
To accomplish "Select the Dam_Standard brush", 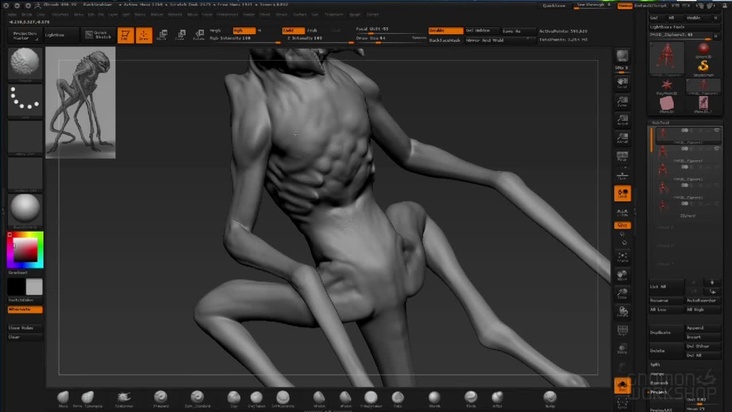I will pyautogui.click(x=197, y=398).
